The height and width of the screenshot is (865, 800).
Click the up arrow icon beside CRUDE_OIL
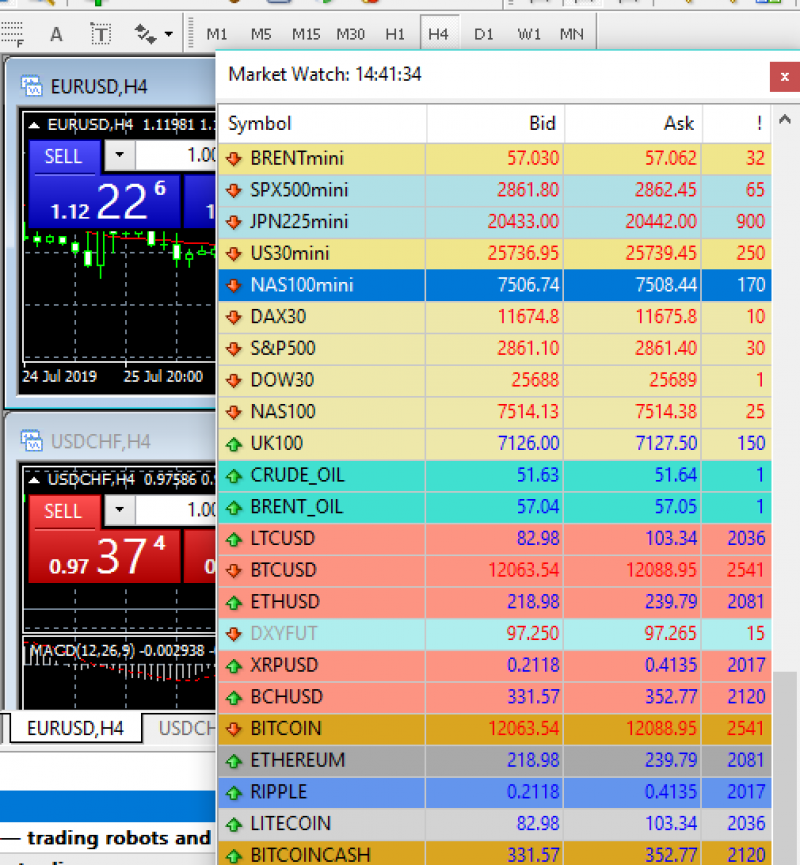(x=234, y=476)
